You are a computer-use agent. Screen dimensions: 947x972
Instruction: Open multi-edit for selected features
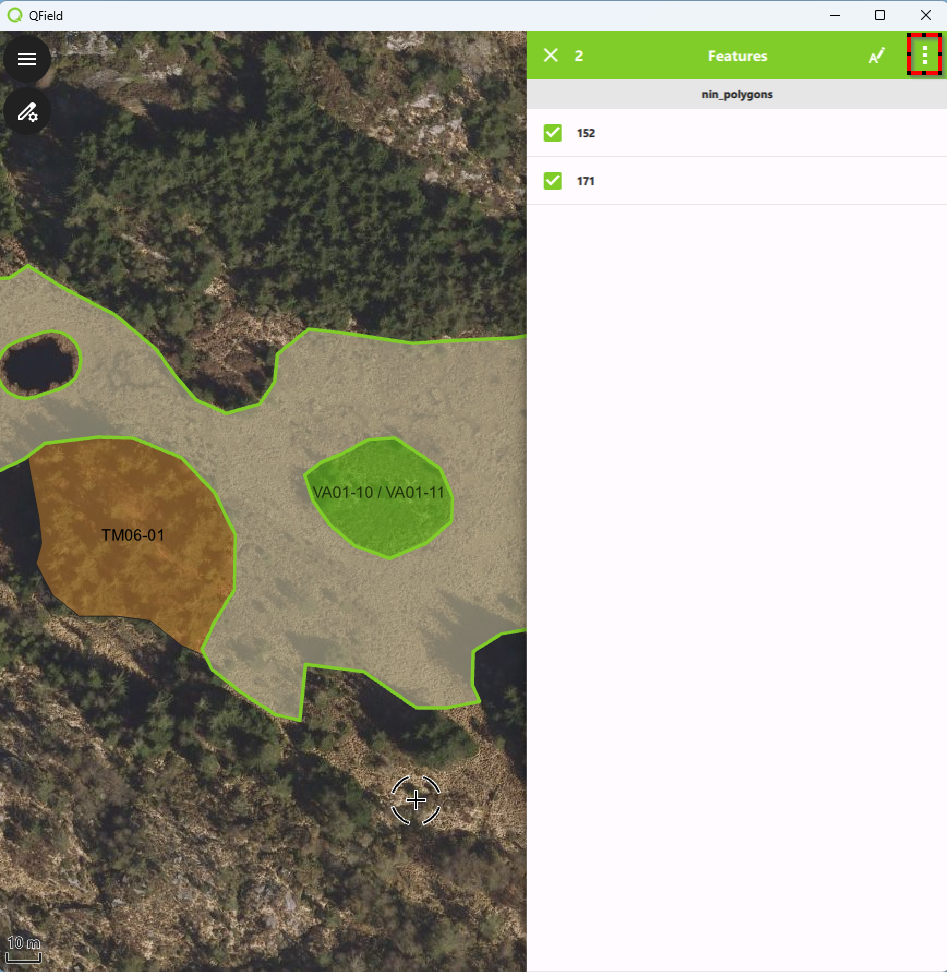tap(877, 56)
